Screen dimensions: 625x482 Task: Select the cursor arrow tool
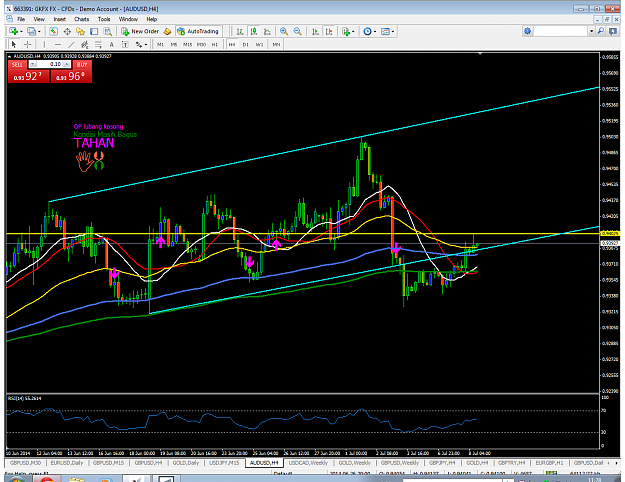tap(14, 44)
